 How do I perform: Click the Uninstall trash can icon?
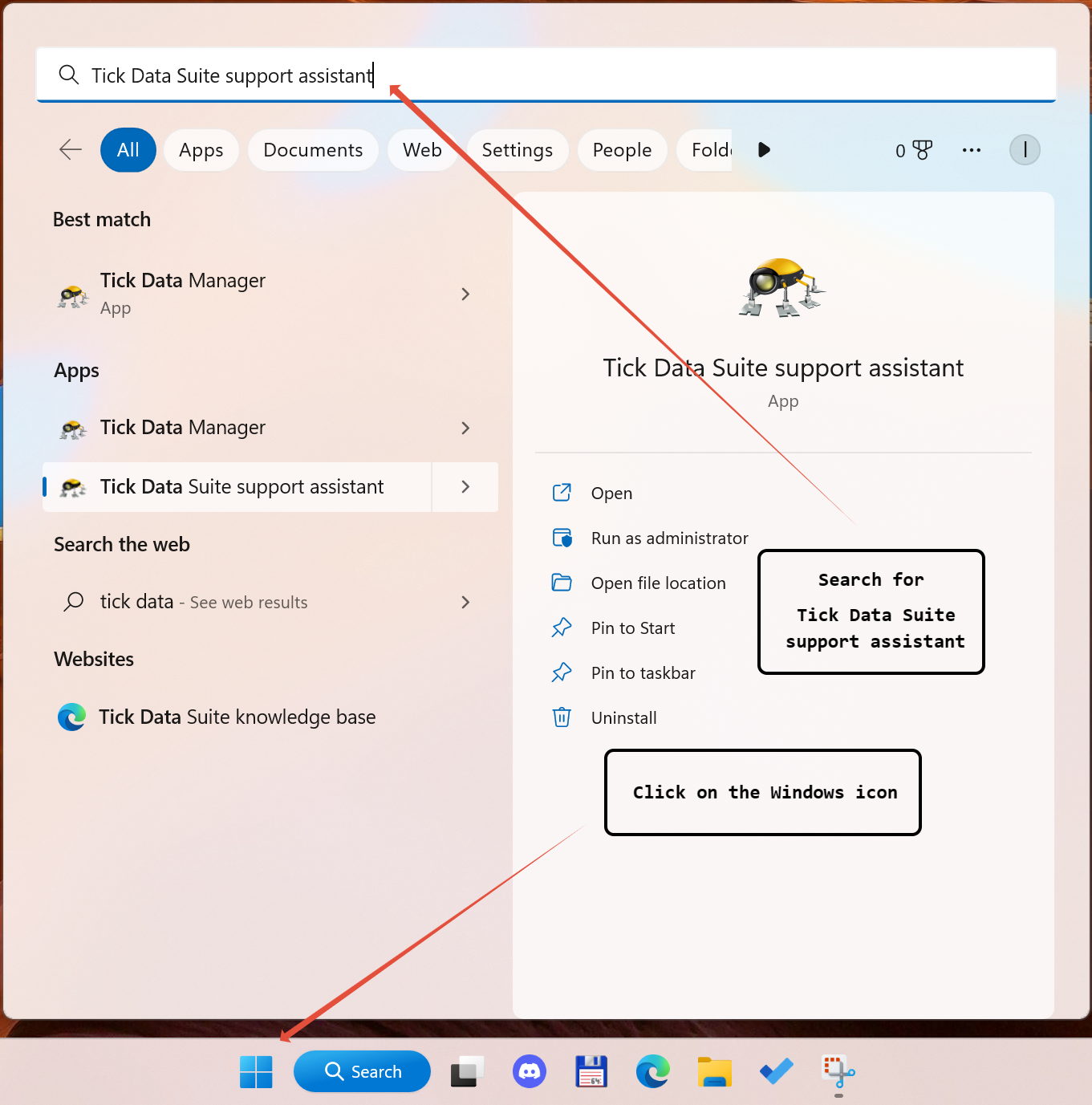click(x=562, y=717)
